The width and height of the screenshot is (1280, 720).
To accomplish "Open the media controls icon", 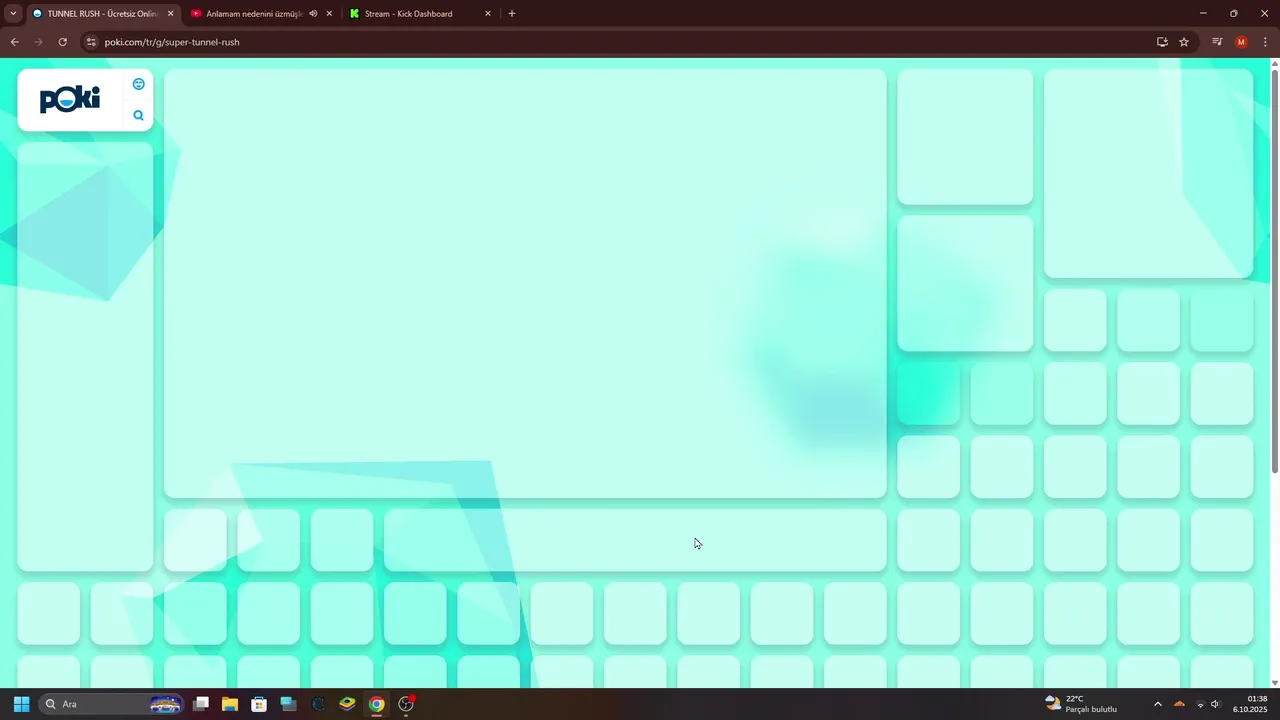I will coord(1217,42).
